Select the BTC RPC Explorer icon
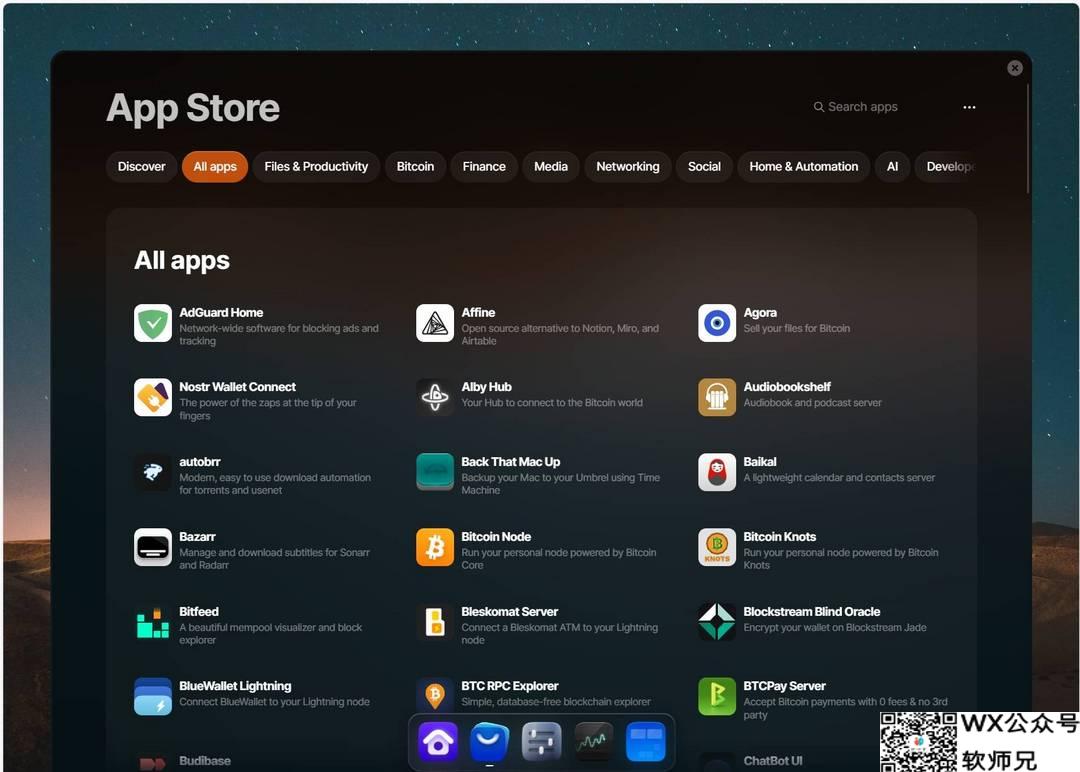Image resolution: width=1080 pixels, height=772 pixels. coord(435,697)
